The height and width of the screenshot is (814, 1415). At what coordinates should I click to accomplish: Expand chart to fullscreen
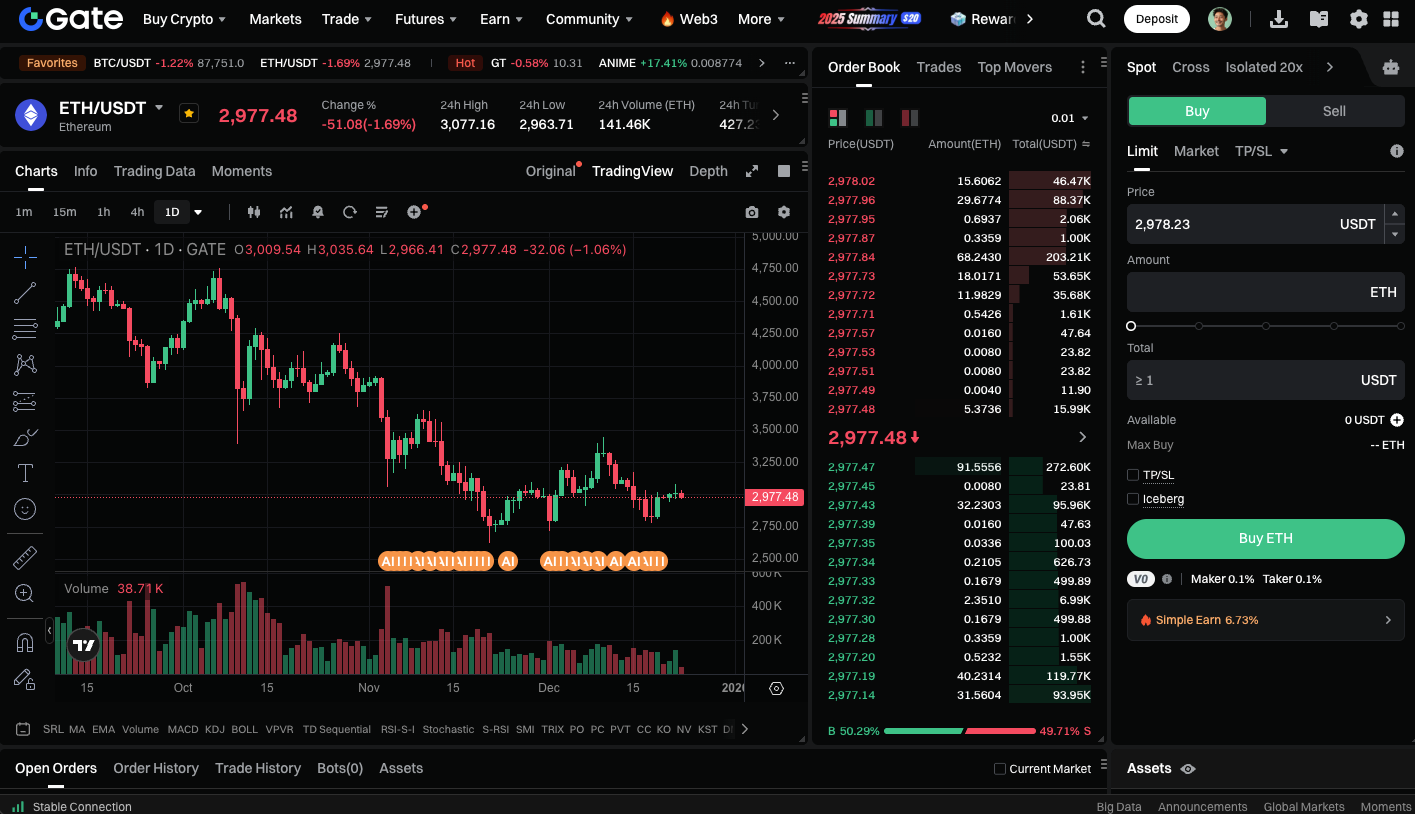[x=752, y=171]
